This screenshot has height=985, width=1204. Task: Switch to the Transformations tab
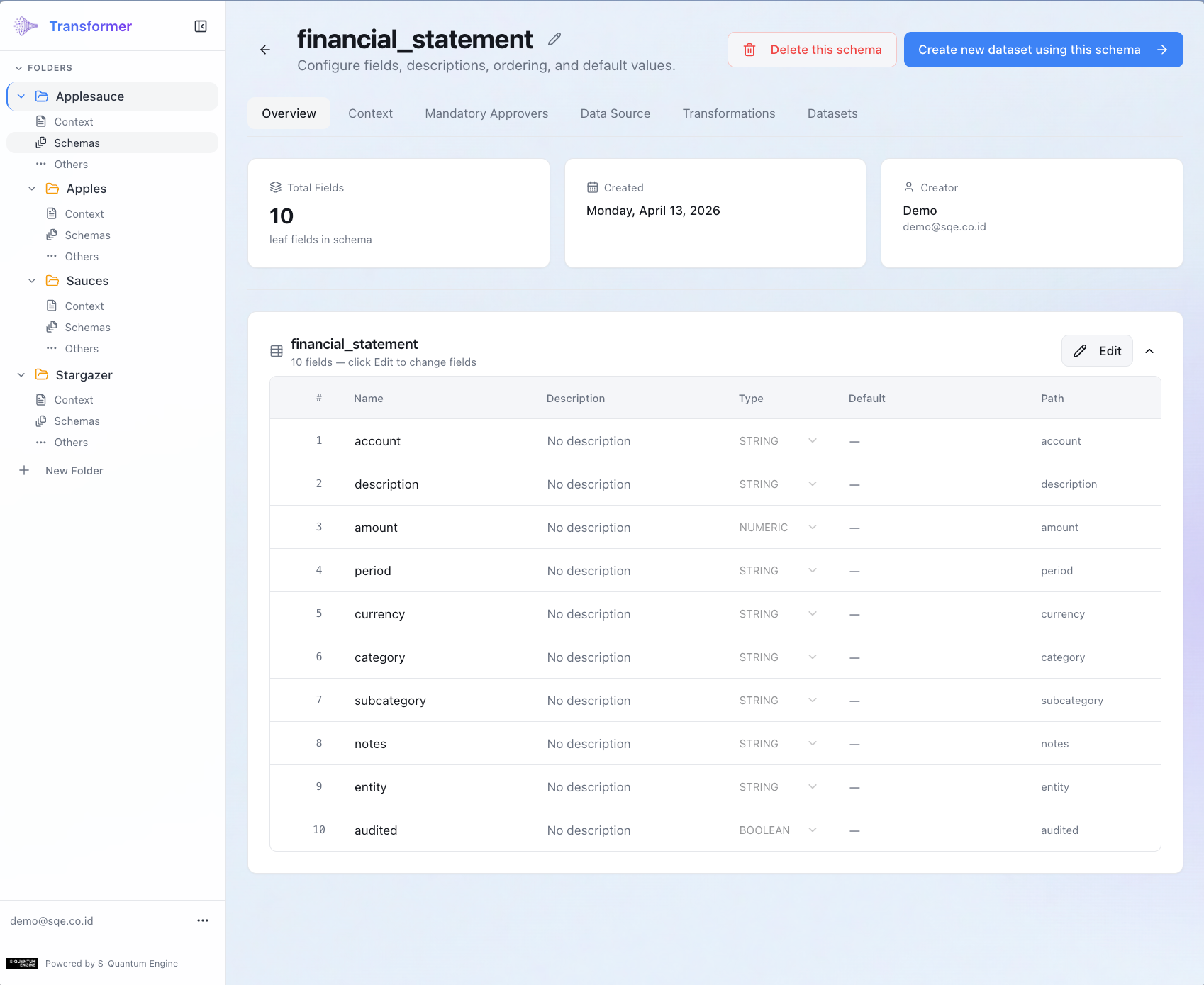[728, 113]
